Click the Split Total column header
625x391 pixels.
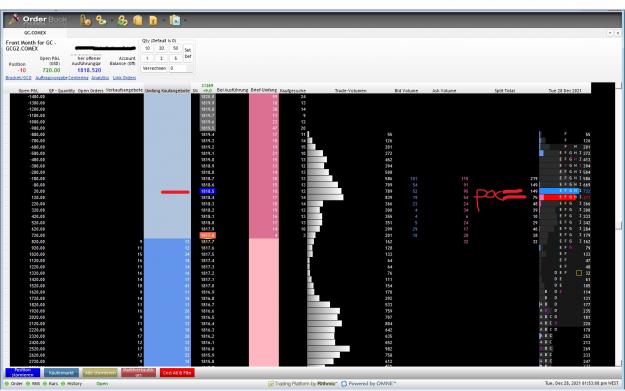tap(505, 91)
